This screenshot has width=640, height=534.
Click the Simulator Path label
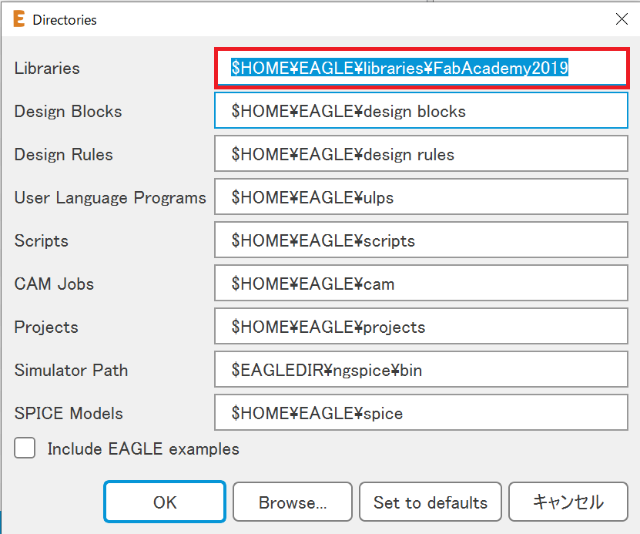(x=71, y=370)
